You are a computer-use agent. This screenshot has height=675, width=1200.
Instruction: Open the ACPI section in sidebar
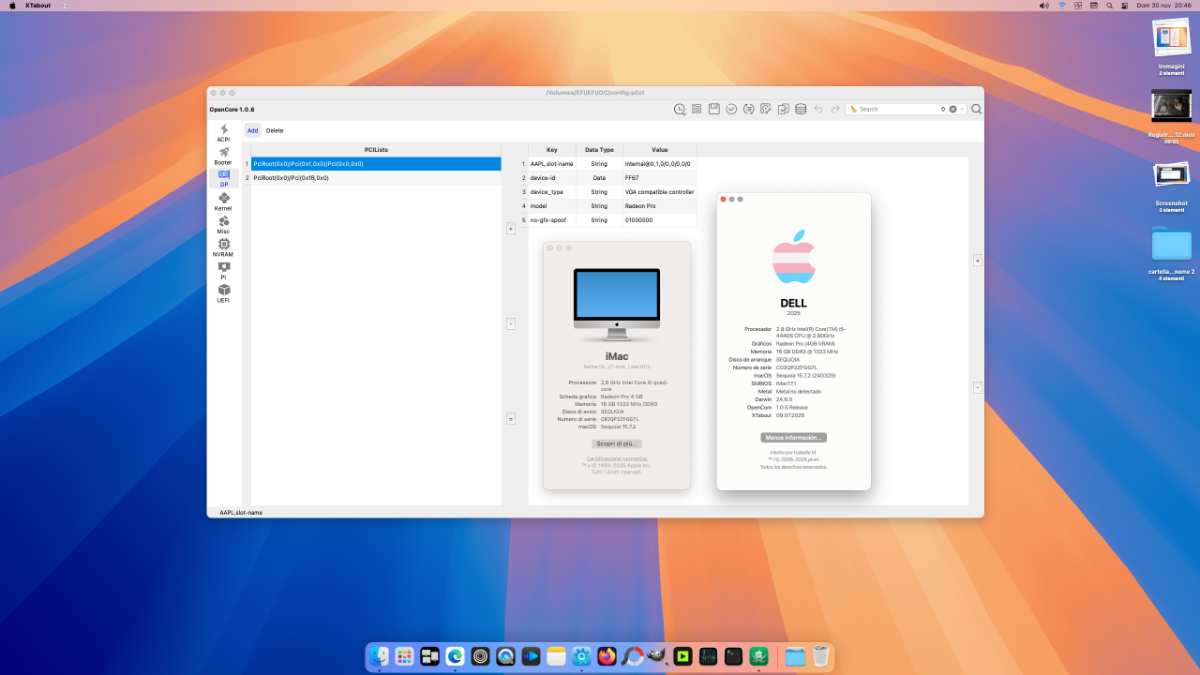point(223,132)
